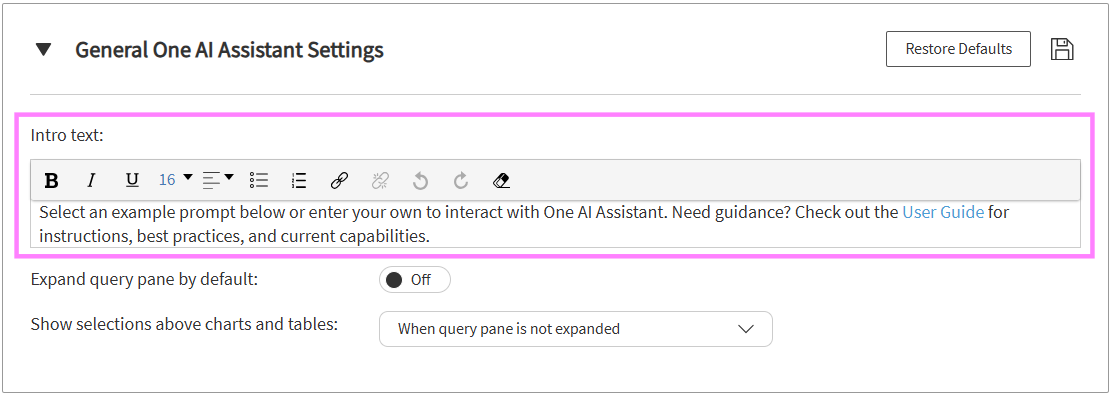Viewport: 1111px width, 394px height.
Task: Click the Restore Defaults button
Action: (x=958, y=49)
